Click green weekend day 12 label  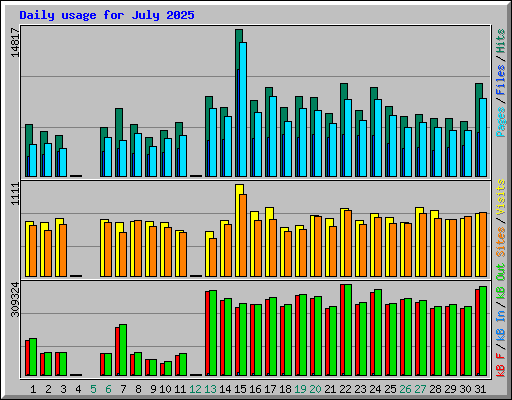(195, 389)
